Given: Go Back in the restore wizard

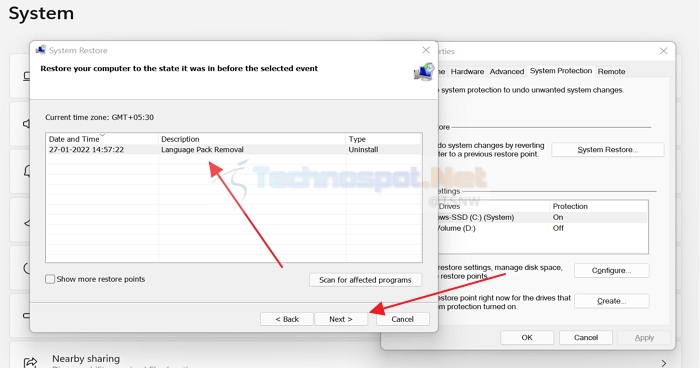Looking at the screenshot, I should [287, 319].
